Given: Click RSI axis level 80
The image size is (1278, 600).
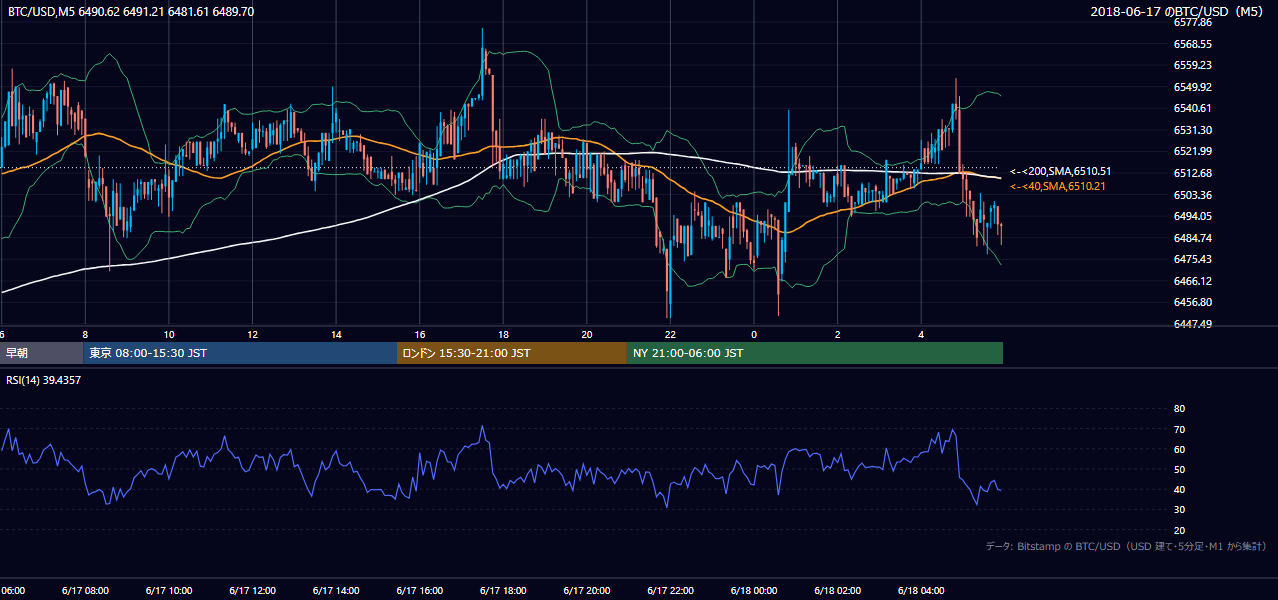Looking at the screenshot, I should [x=1179, y=409].
